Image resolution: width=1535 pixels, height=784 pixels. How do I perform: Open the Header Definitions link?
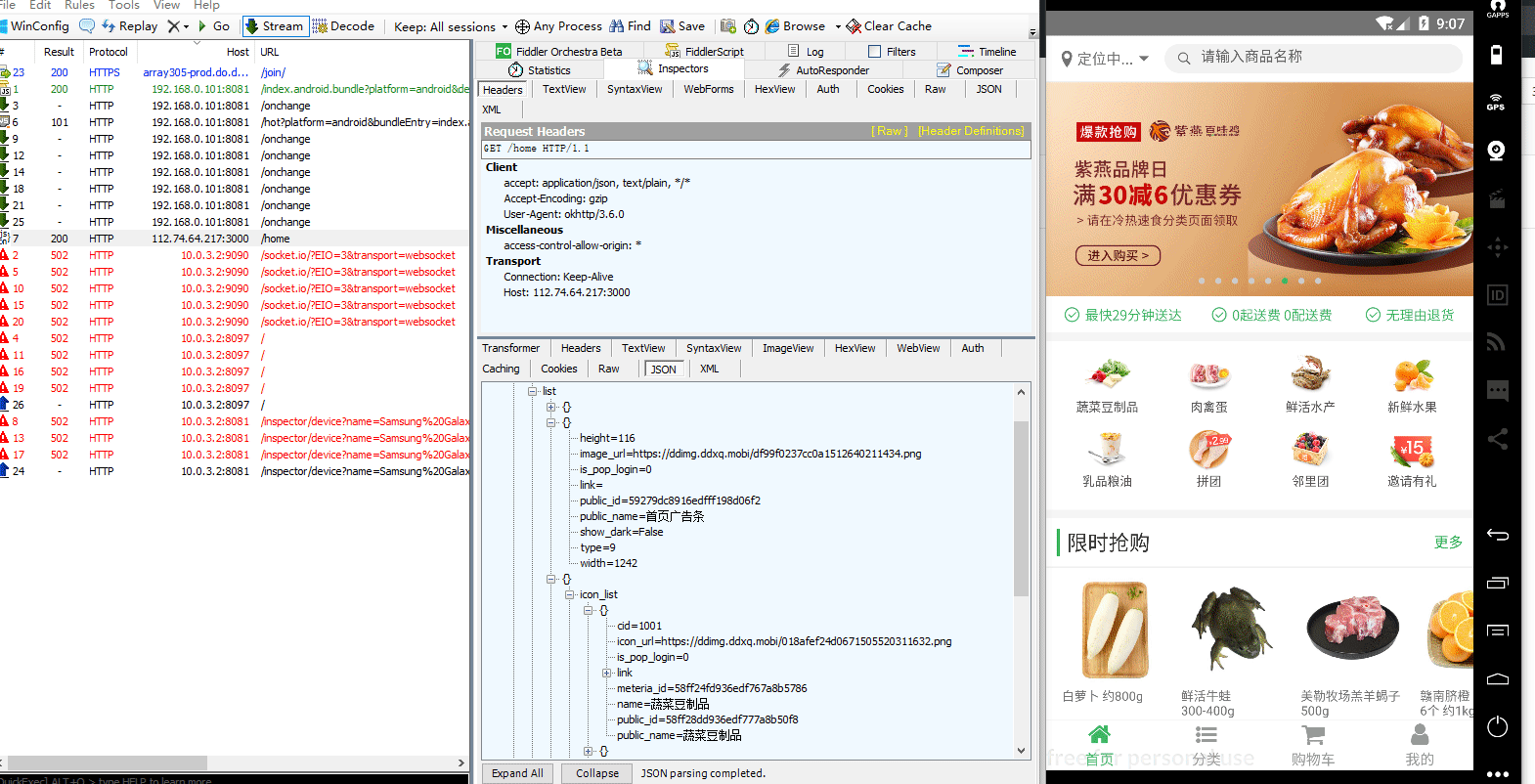point(971,131)
